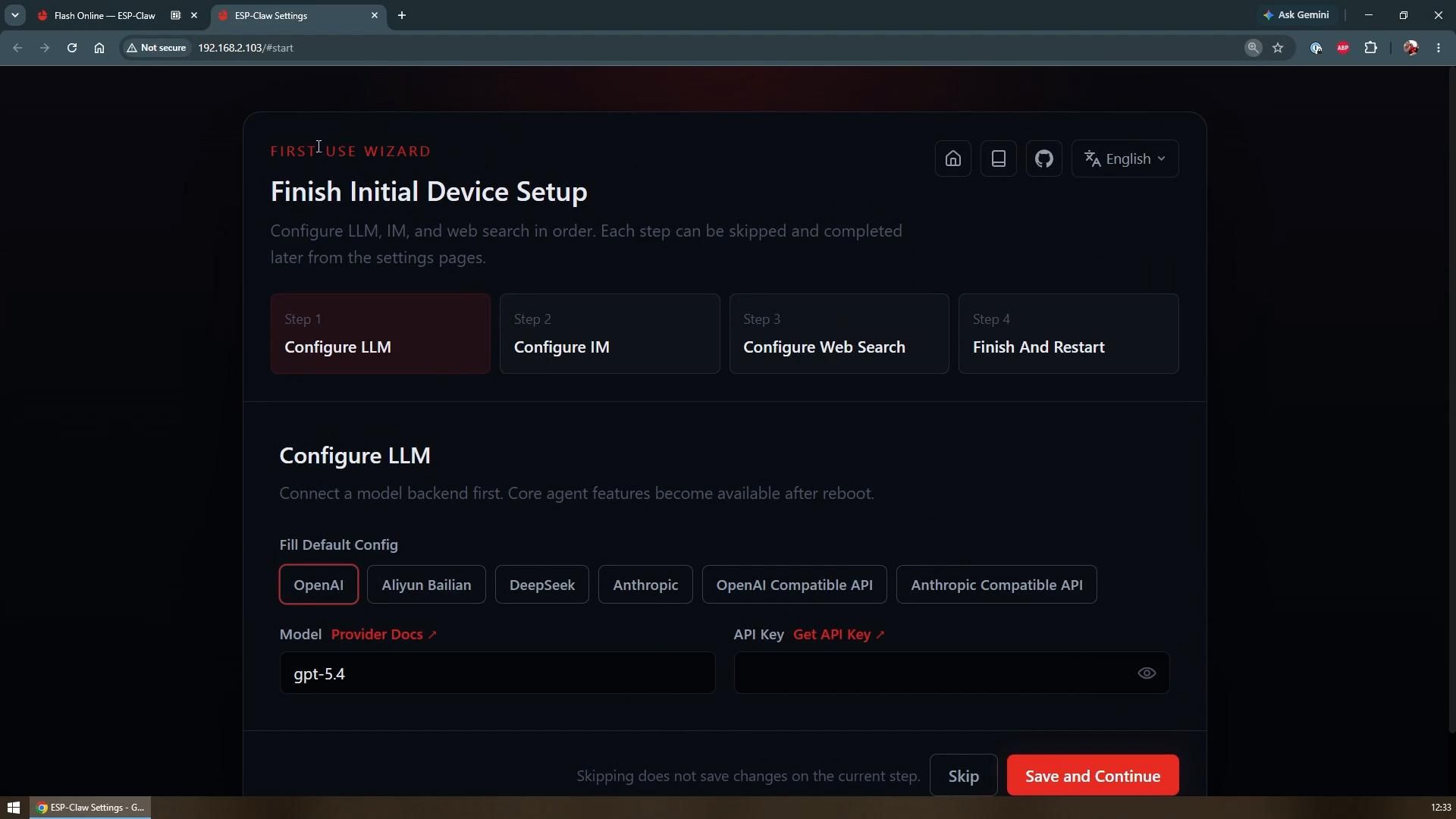
Task: Open the browser tab search dropdown
Action: click(x=14, y=15)
